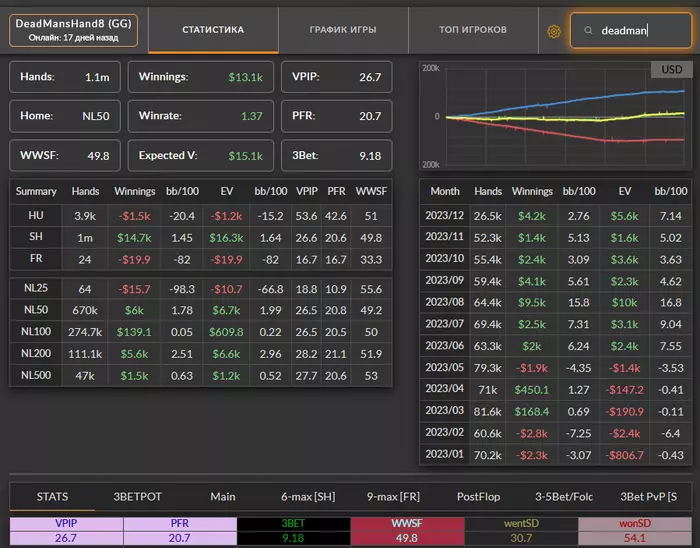Screen dimensions: 700x548
Task: Click the 2023/12 month row
Action: click(x=555, y=216)
